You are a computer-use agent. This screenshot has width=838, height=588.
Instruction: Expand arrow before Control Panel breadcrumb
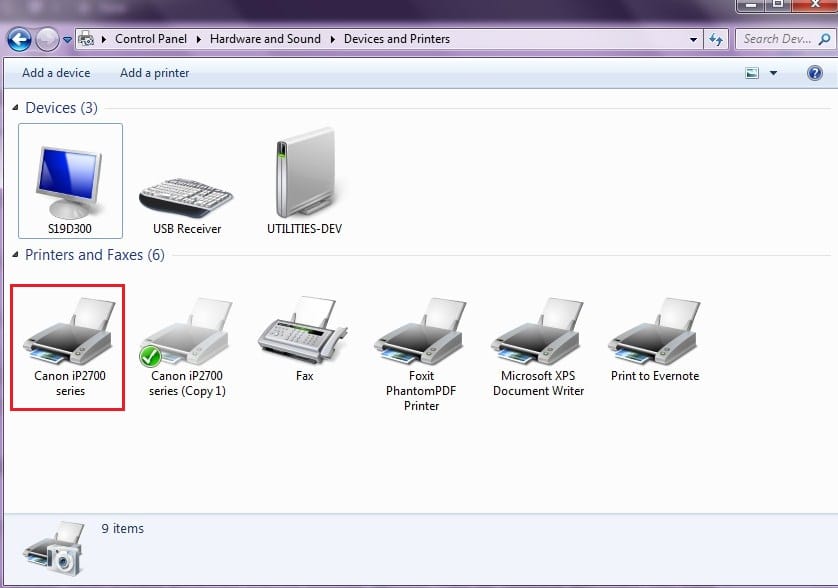[x=104, y=39]
